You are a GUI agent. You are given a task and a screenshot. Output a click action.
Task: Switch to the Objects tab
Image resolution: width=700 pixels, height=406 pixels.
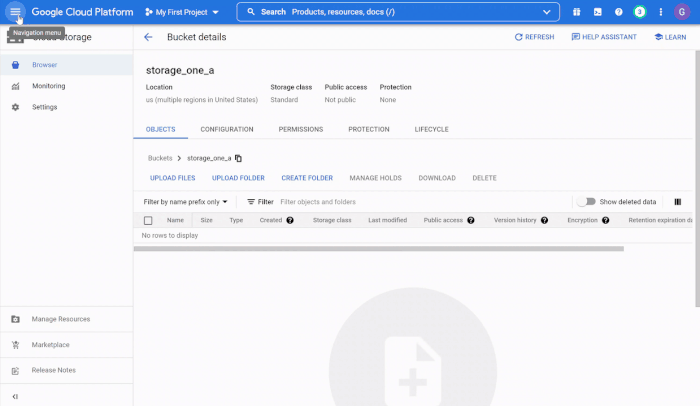coord(160,129)
